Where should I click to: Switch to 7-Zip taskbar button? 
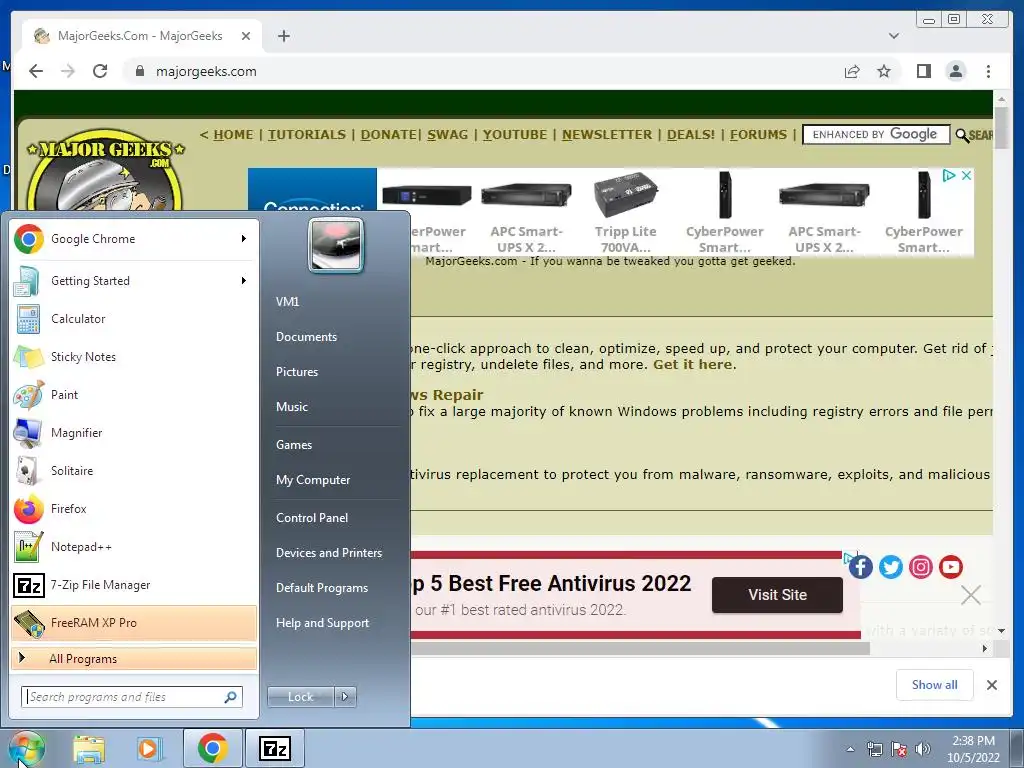pos(275,748)
